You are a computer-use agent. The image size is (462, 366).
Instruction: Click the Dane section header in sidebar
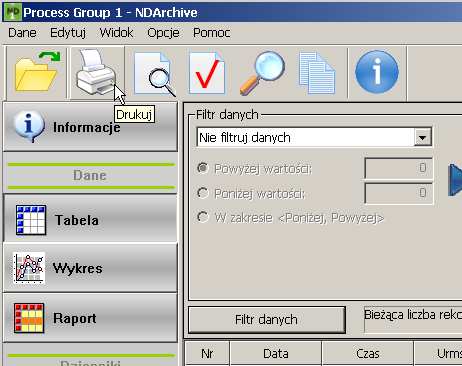point(90,175)
